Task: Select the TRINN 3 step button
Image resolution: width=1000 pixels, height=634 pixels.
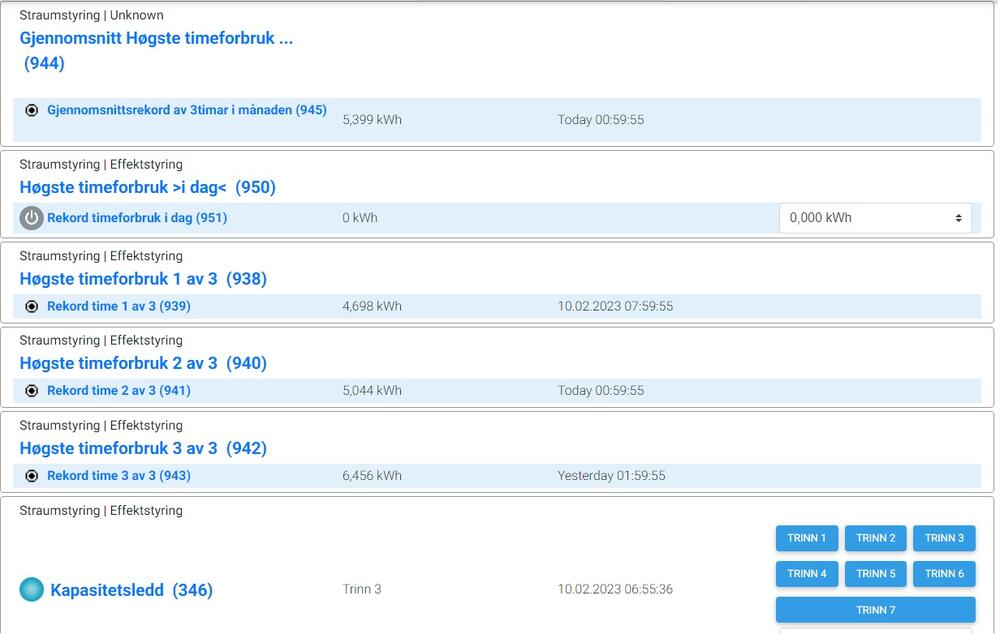Action: (943, 538)
